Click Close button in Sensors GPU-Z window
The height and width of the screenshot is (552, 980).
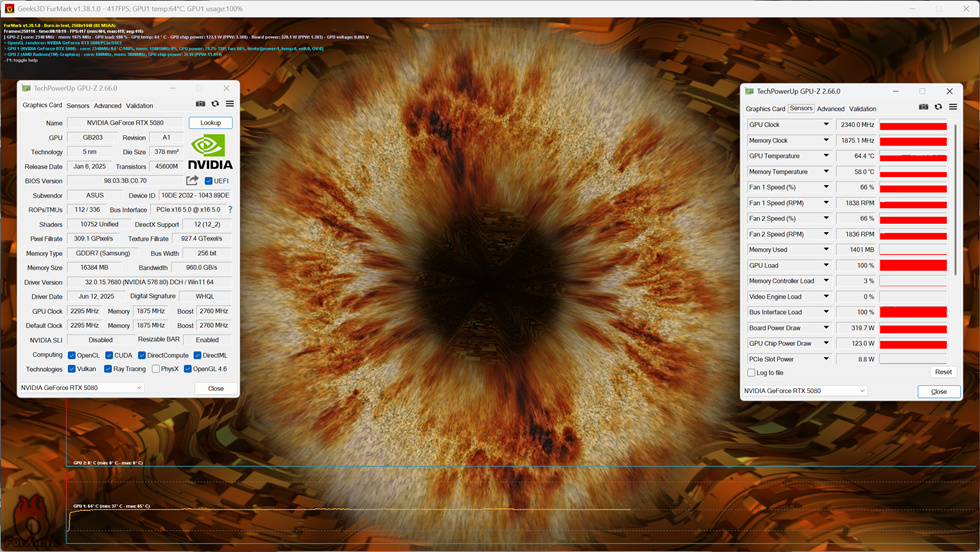coord(939,391)
